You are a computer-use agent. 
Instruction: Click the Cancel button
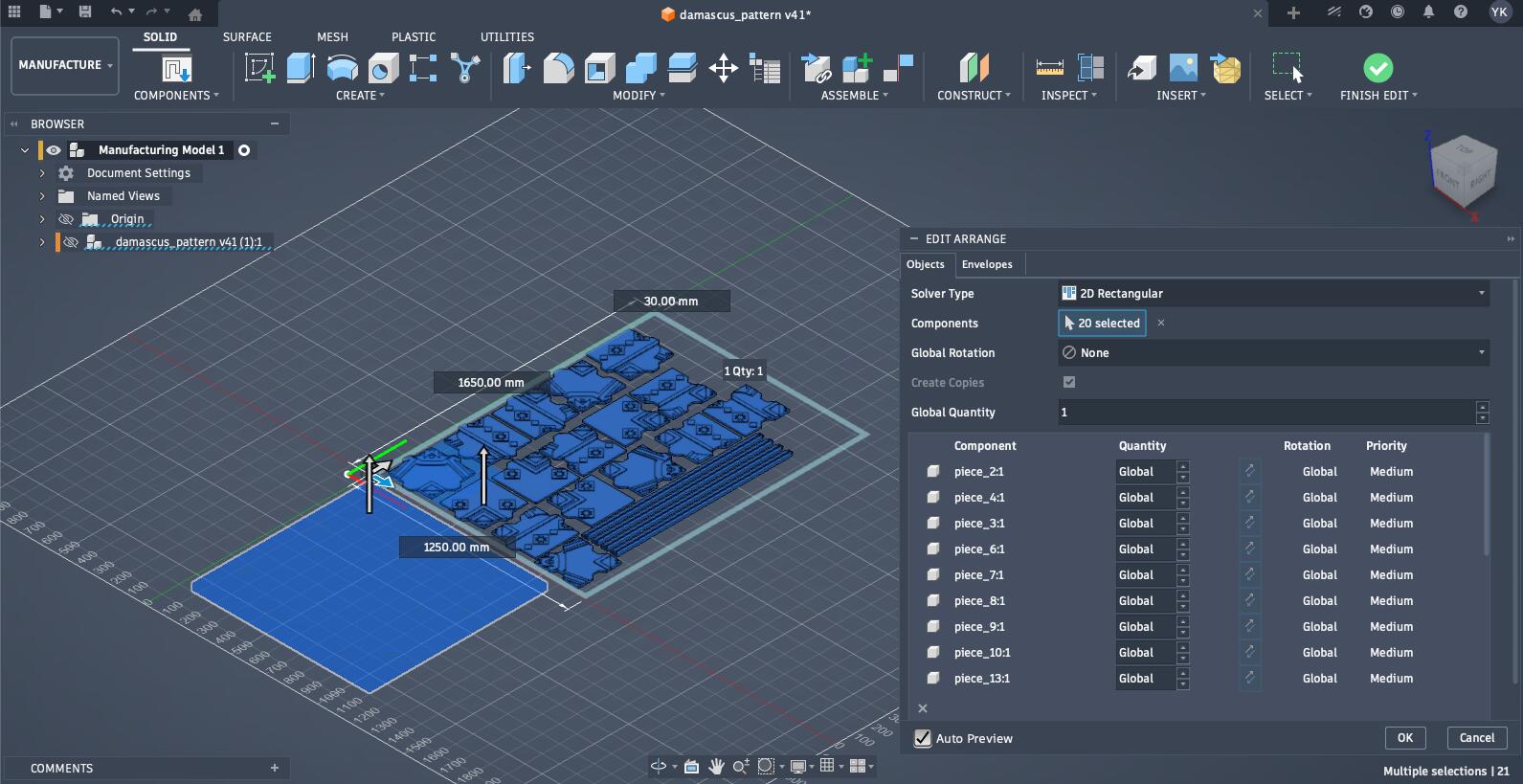point(1476,738)
